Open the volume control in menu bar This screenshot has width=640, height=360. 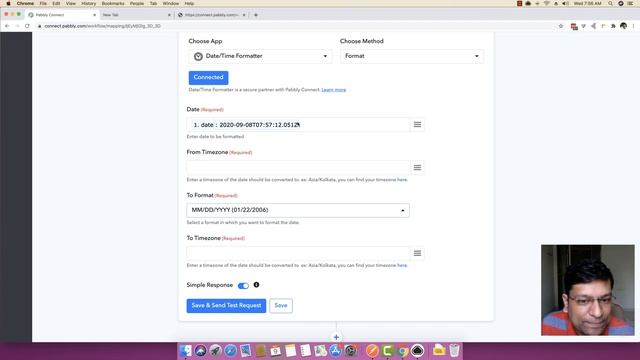coord(565,3)
